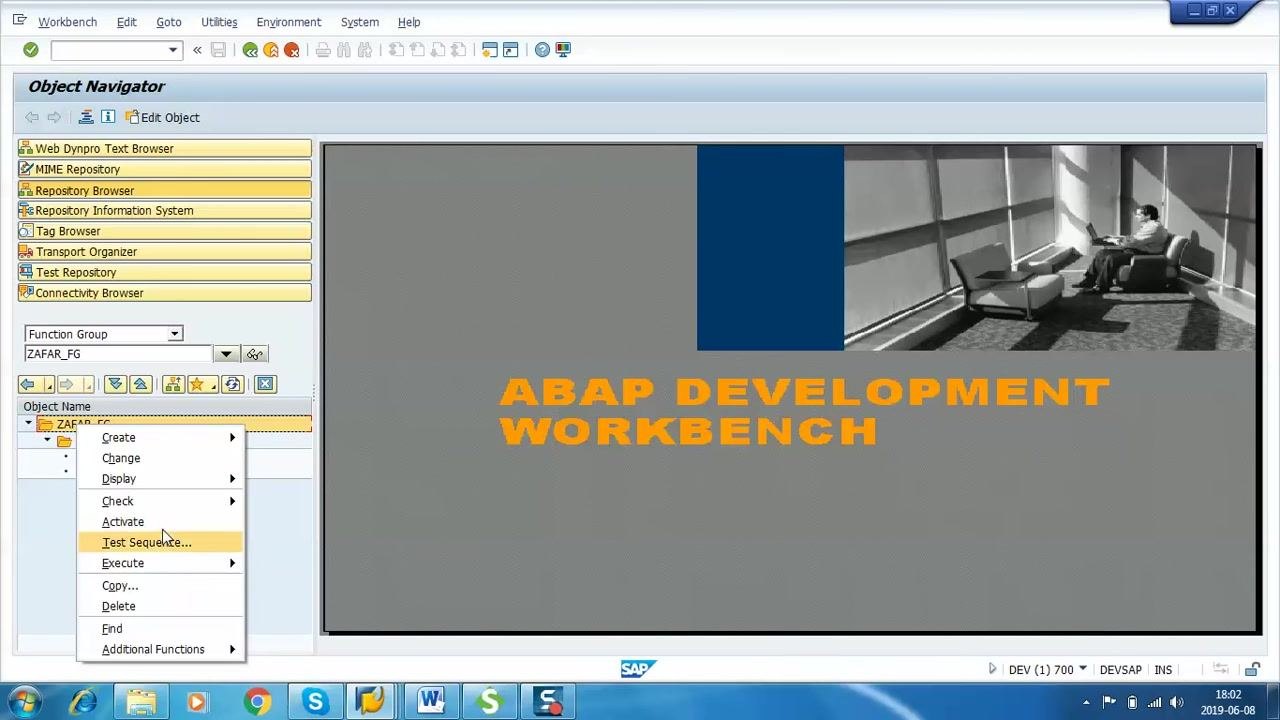Click the Edit Object button
Image resolution: width=1280 pixels, height=720 pixels.
tap(163, 117)
